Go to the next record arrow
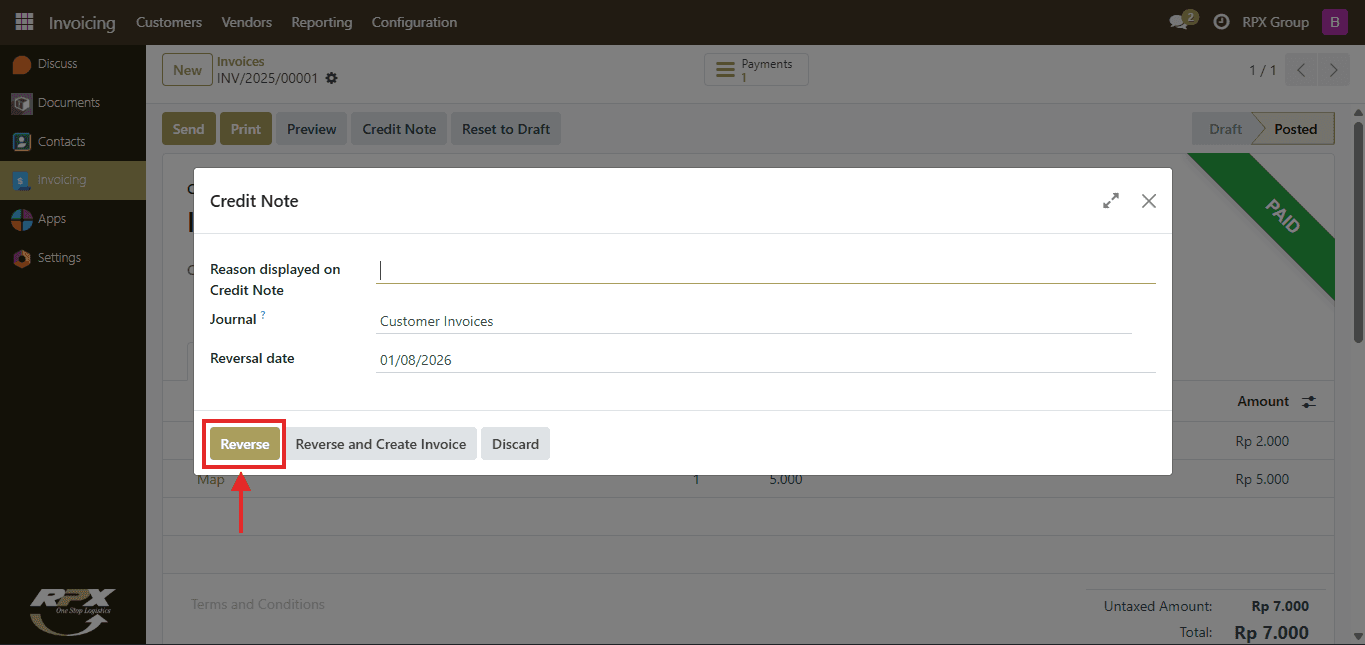The image size is (1365, 645). tap(1333, 70)
